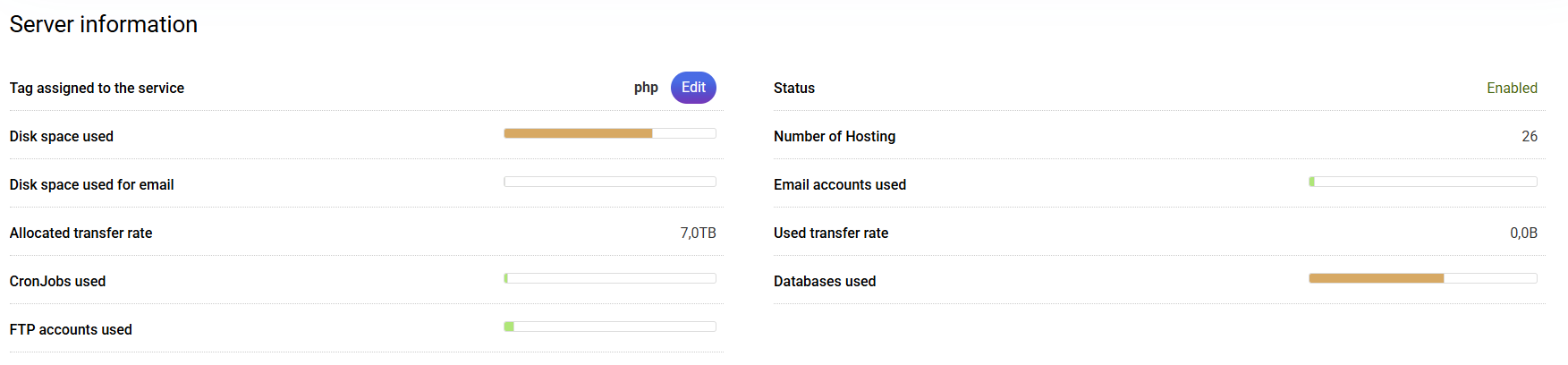Click the Databases used progress bar

[1422, 278]
